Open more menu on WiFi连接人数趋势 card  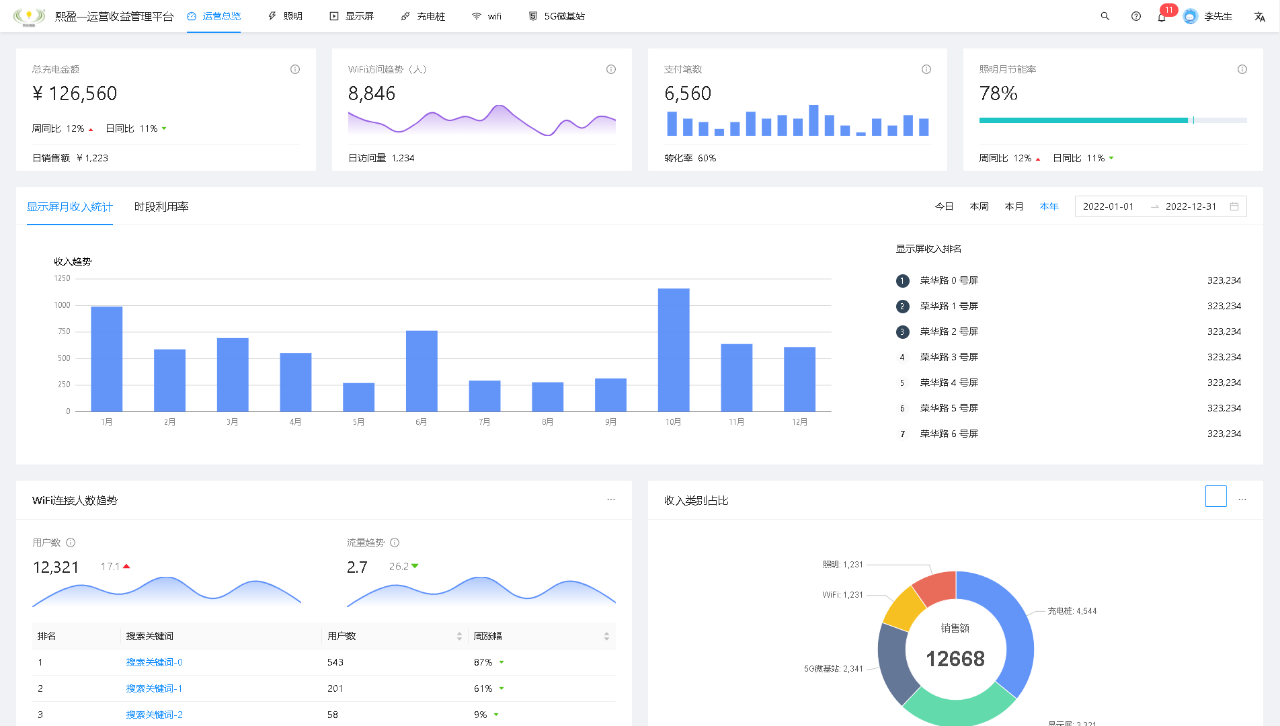click(x=611, y=499)
